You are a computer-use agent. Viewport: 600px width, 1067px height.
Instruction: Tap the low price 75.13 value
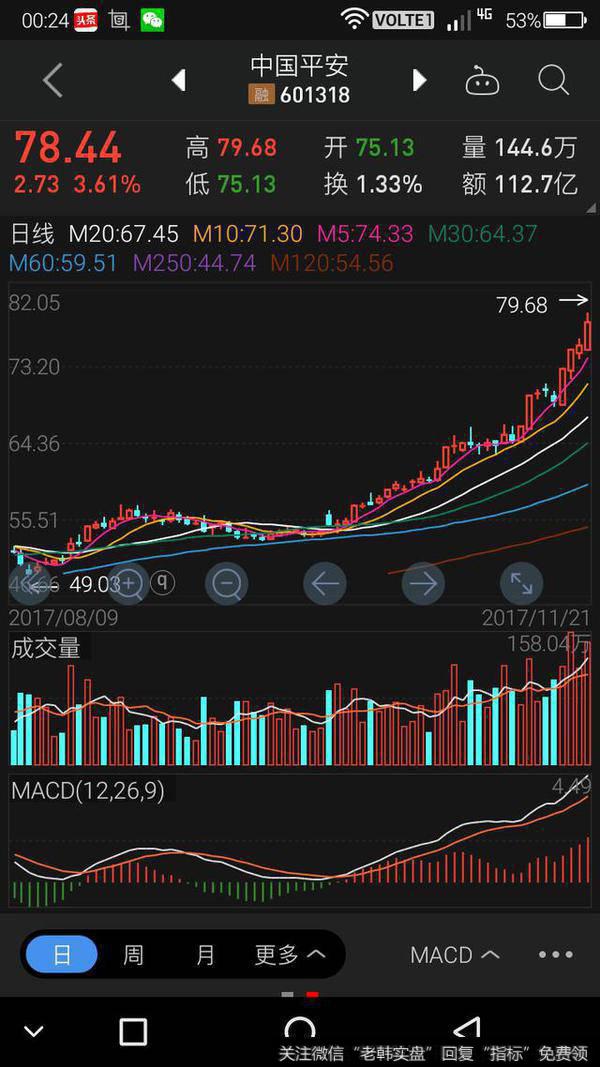tap(247, 184)
